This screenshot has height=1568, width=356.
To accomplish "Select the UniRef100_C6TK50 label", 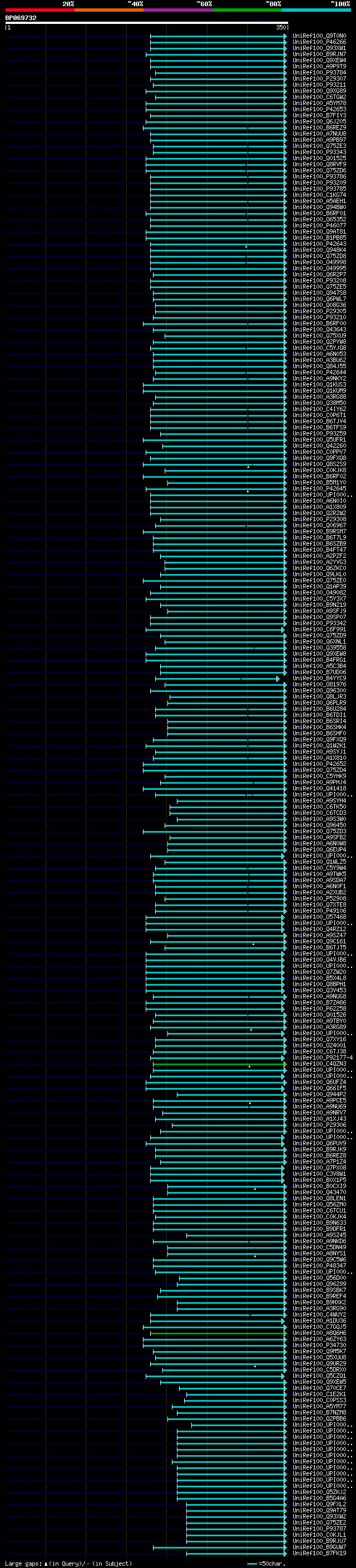I will (319, 807).
